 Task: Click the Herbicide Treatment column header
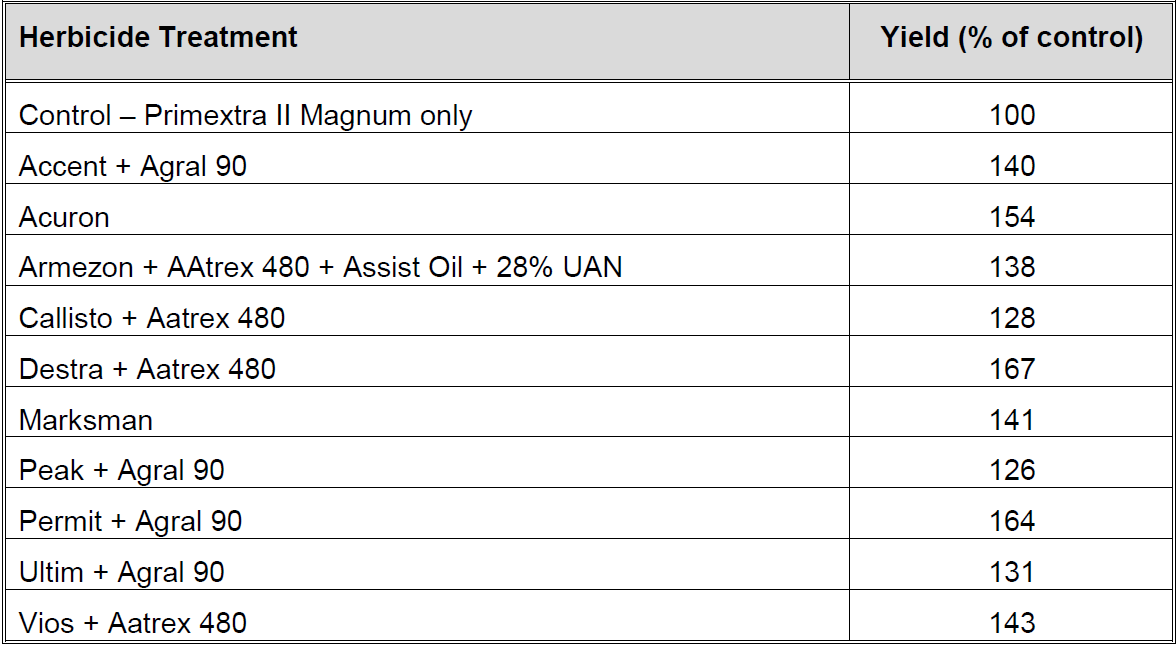click(x=158, y=38)
